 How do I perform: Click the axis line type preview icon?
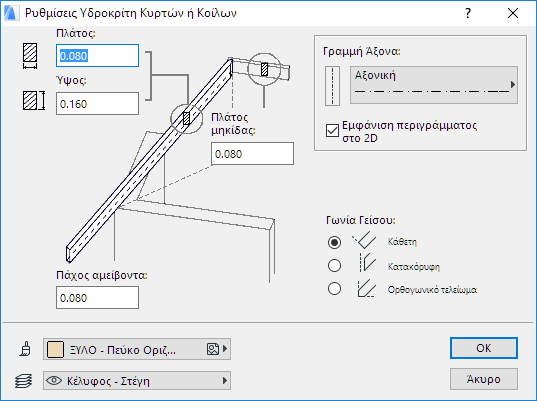(332, 86)
